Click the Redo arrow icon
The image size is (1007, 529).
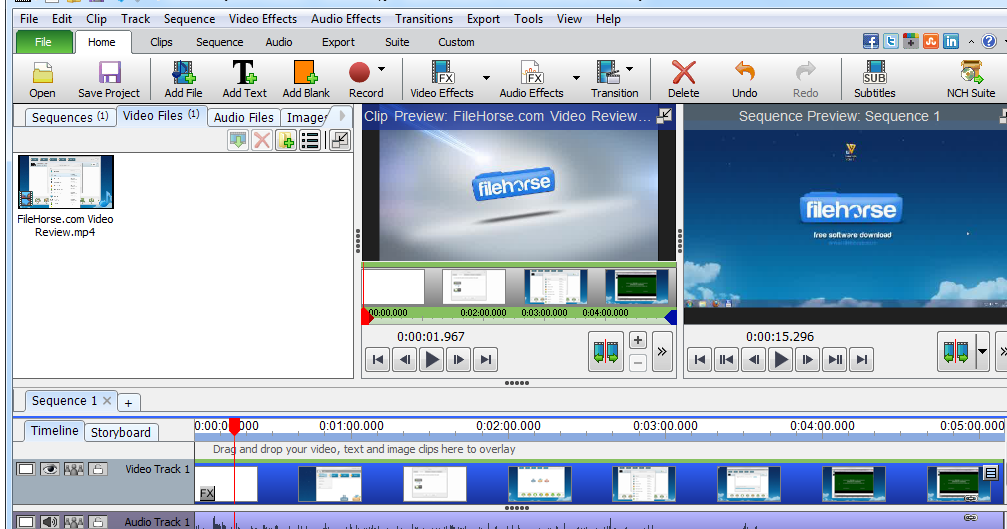click(x=805, y=71)
